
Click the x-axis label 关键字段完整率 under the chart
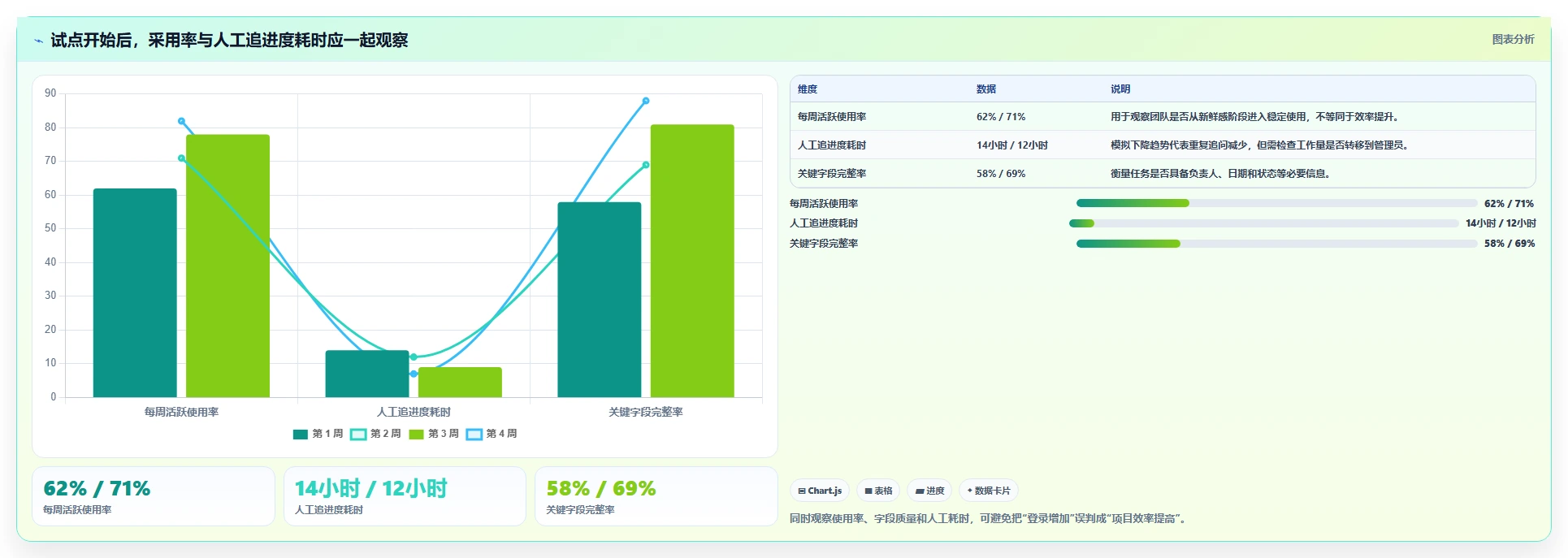pyautogui.click(x=646, y=413)
